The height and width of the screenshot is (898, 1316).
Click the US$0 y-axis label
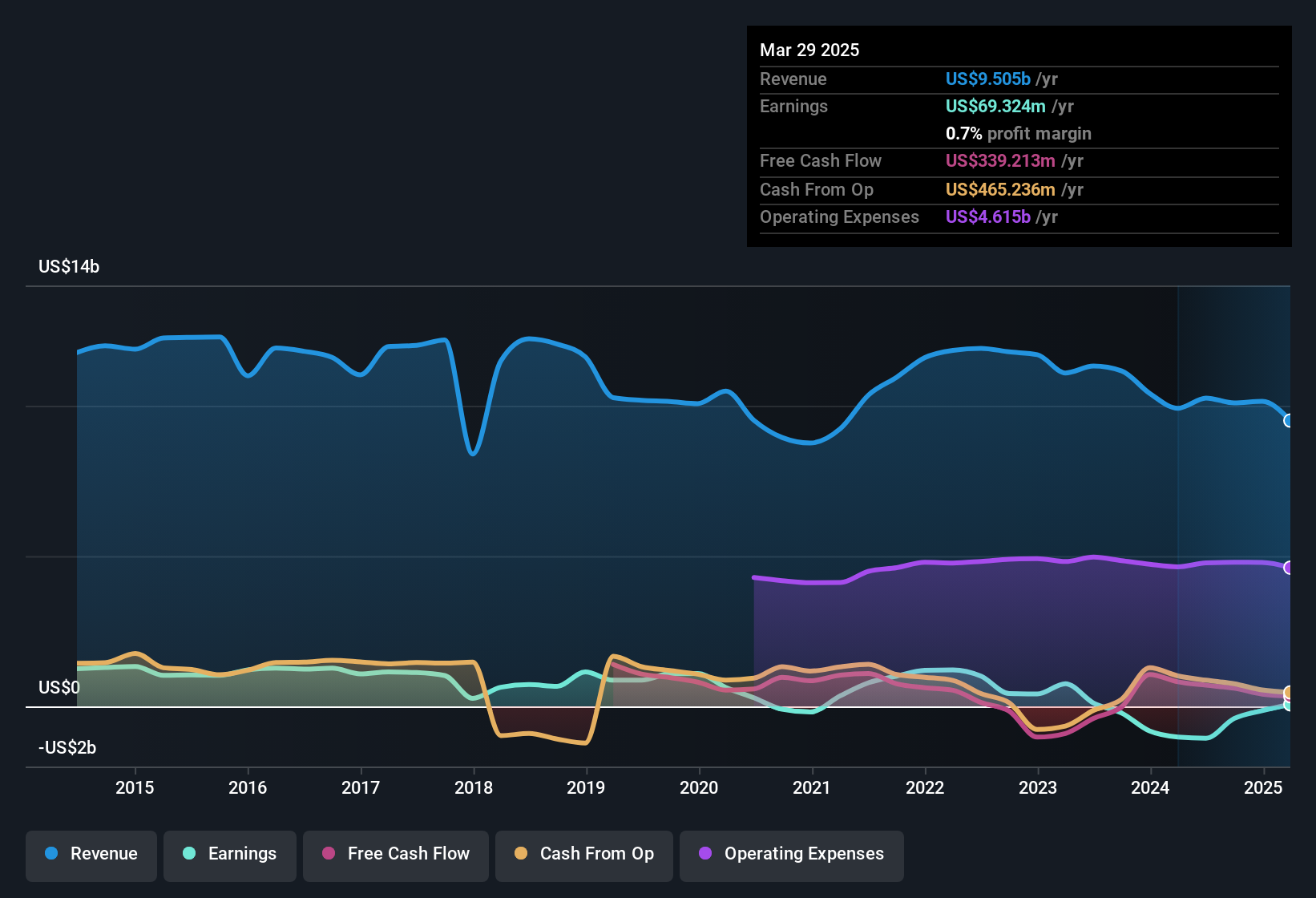(x=59, y=688)
